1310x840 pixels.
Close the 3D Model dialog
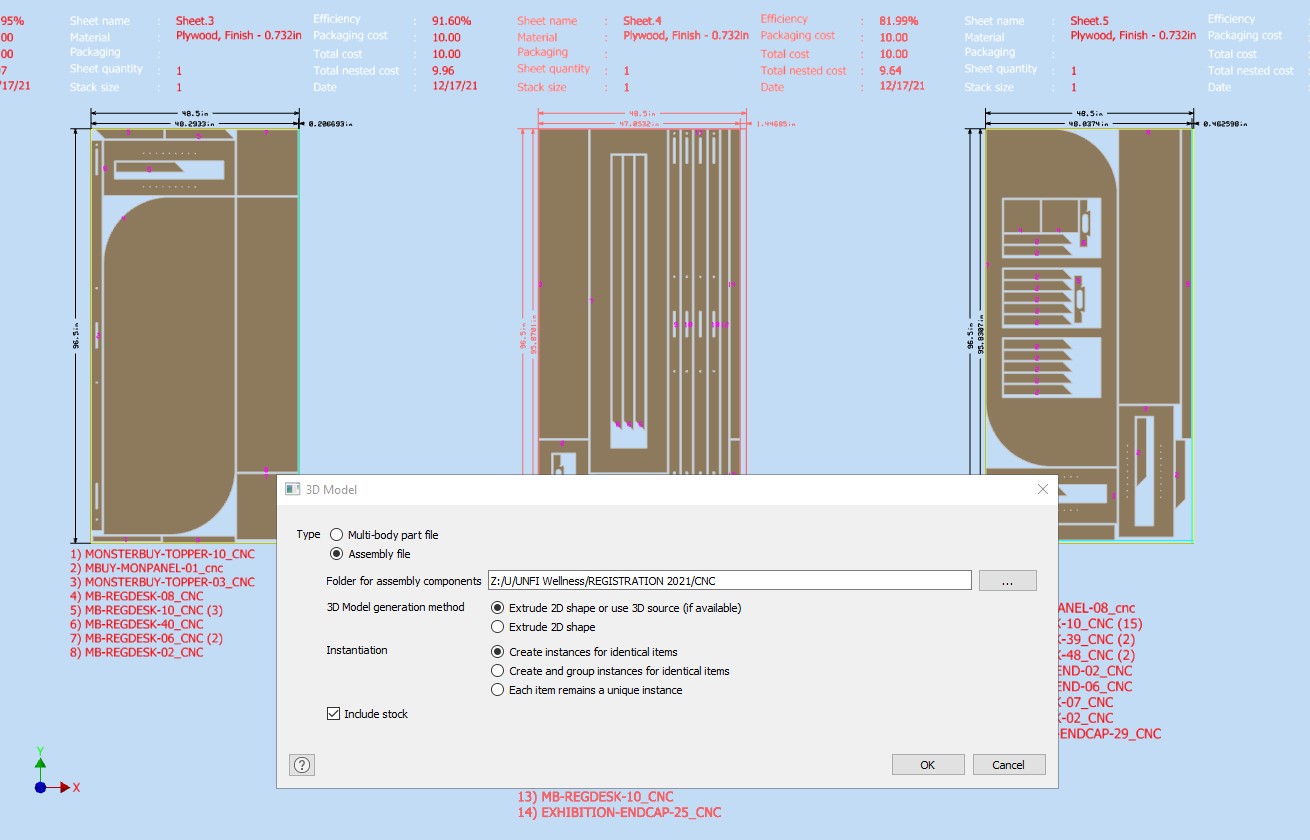pyautogui.click(x=1043, y=489)
